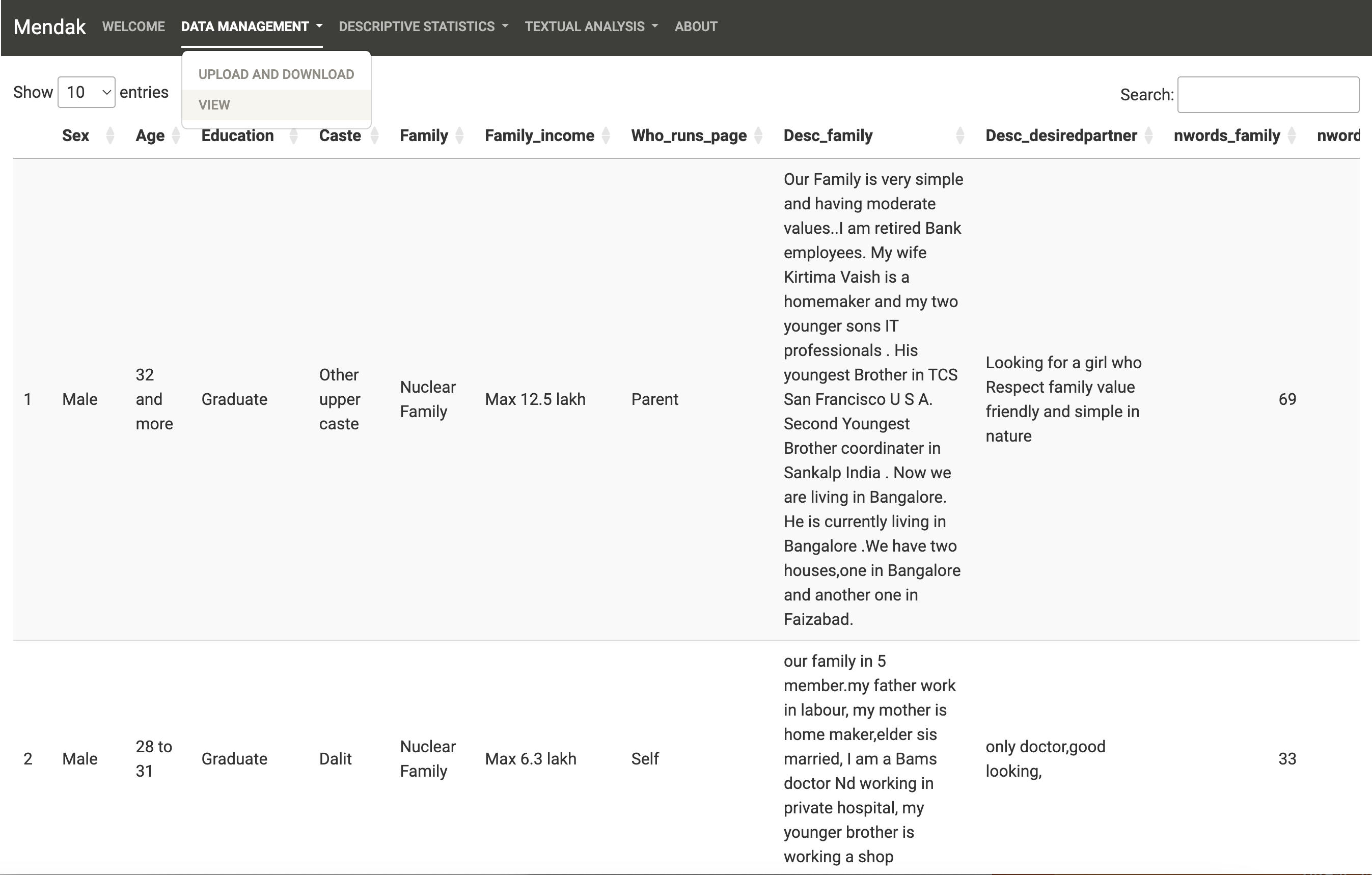Select cell 'Max 12.5 lakh'

535,399
